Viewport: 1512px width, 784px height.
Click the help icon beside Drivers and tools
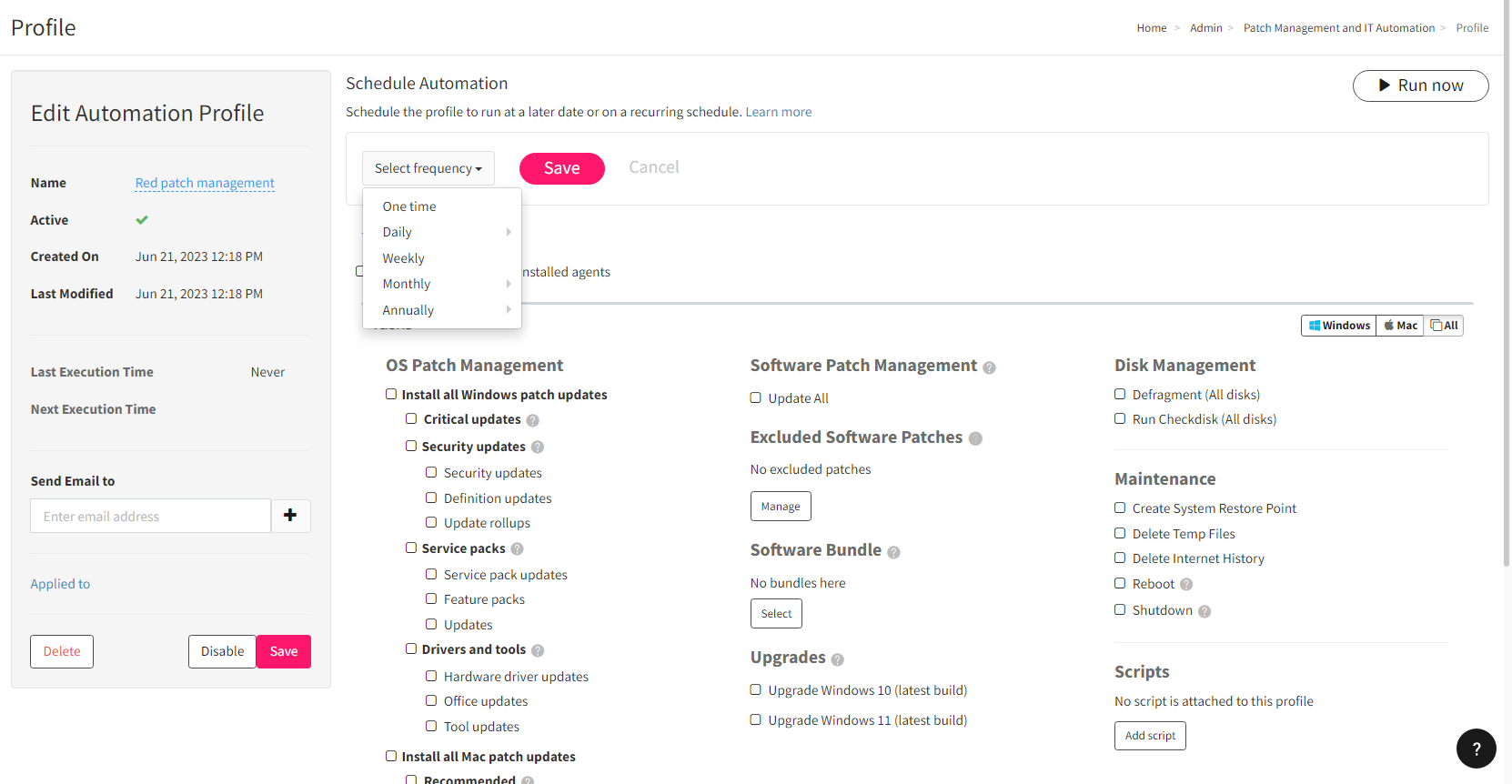(538, 650)
